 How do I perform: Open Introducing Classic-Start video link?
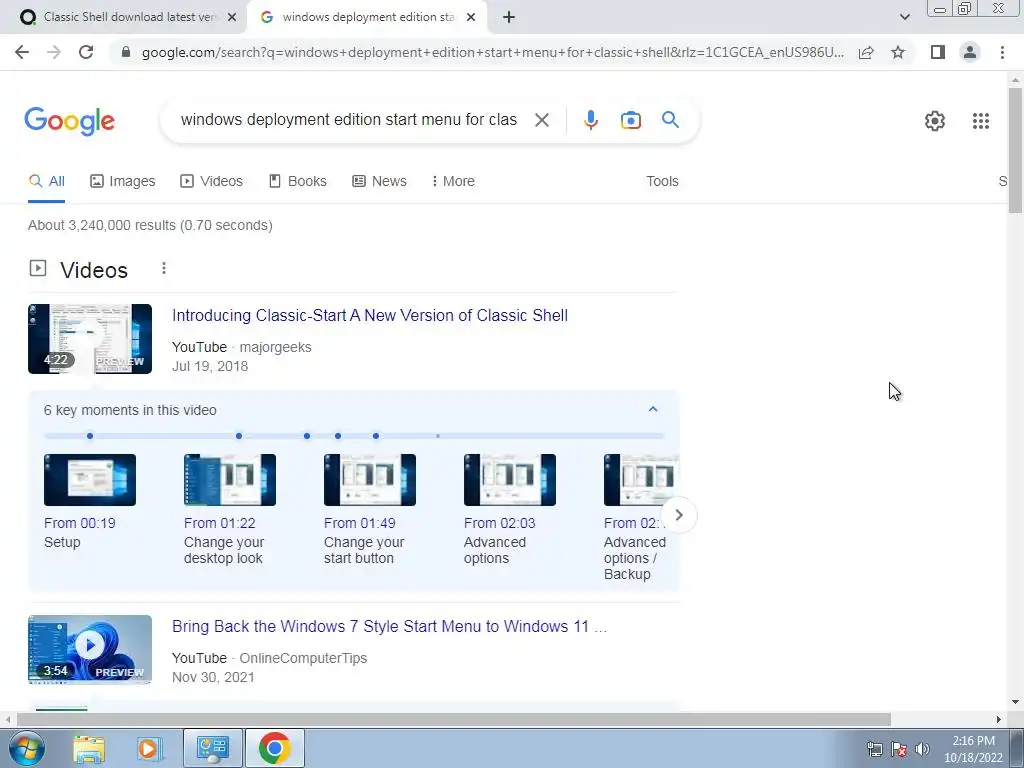[370, 315]
